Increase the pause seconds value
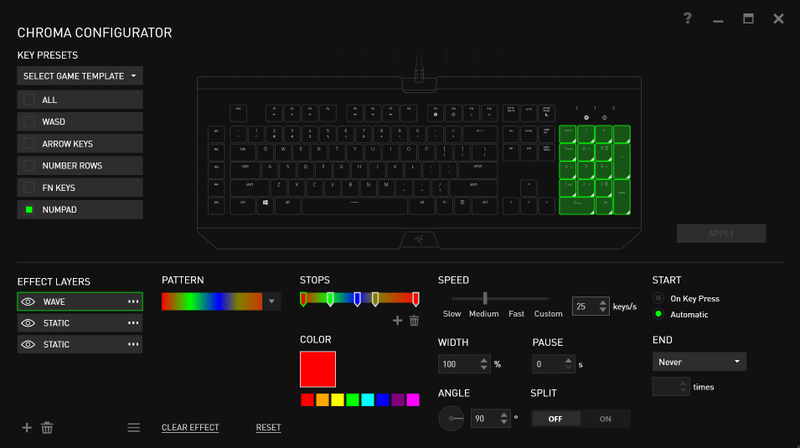This screenshot has width=800, height=448. click(568, 360)
